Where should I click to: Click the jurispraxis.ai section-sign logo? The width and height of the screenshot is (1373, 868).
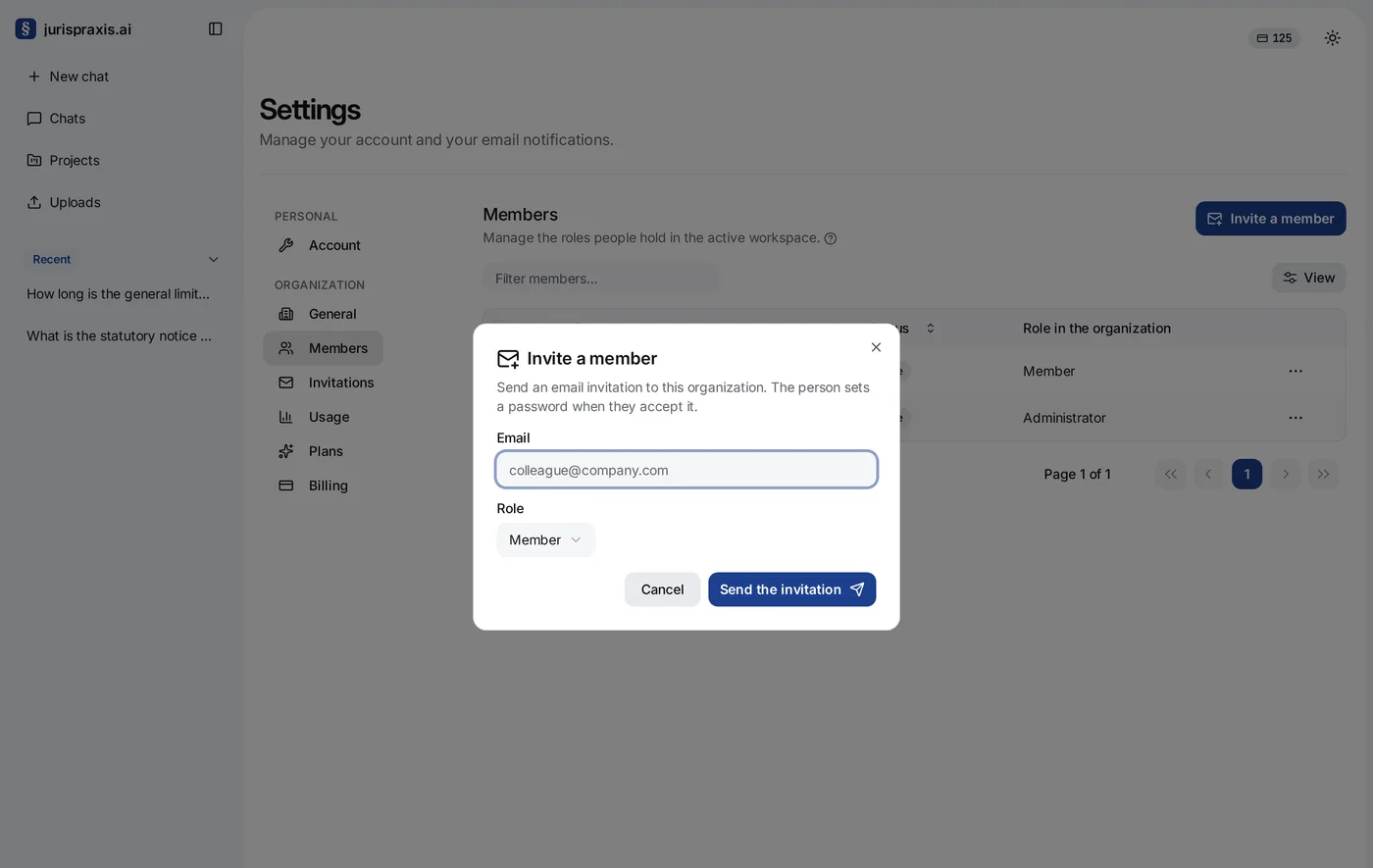25,28
